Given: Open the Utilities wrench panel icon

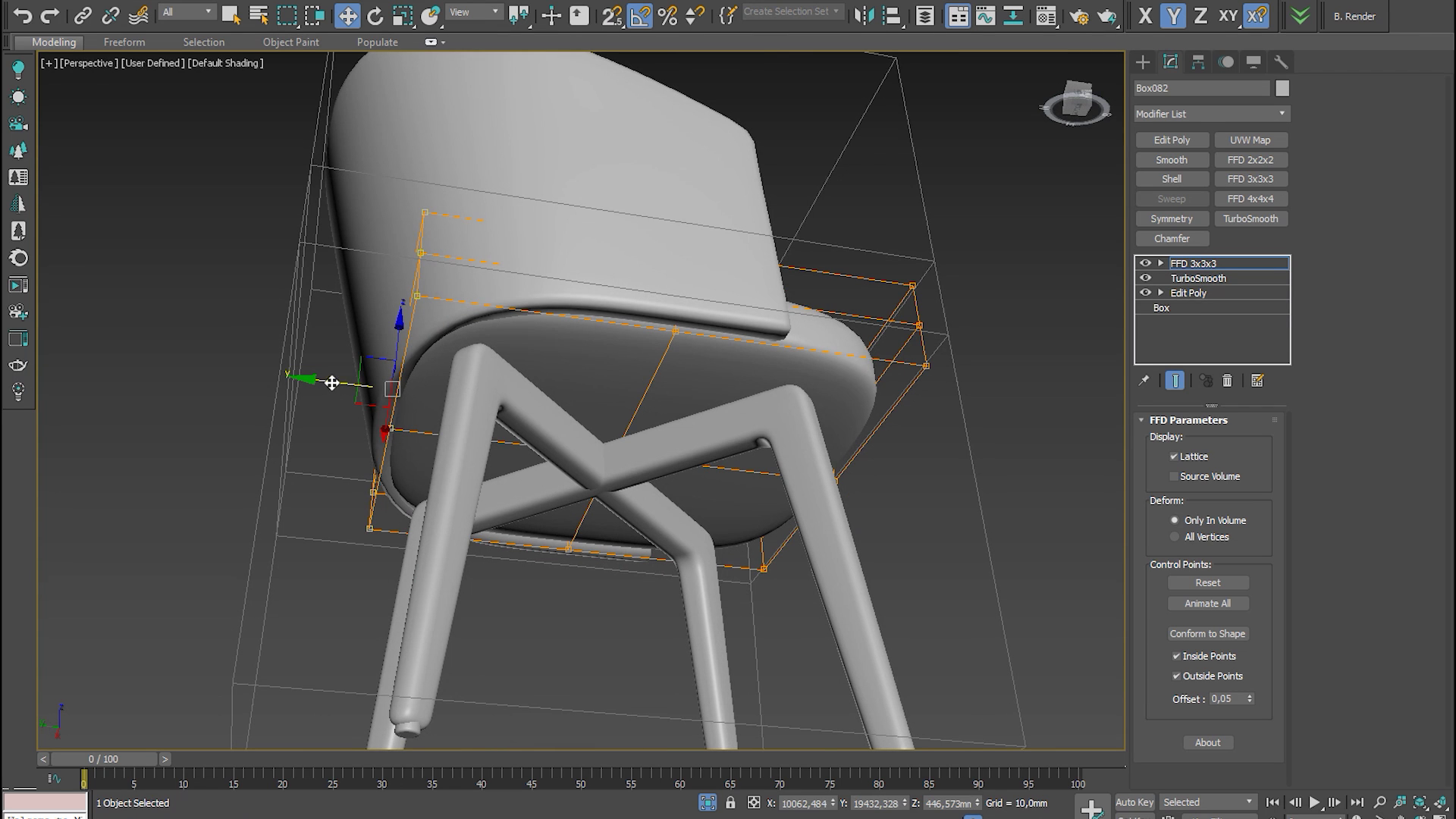Looking at the screenshot, I should pos(1281,62).
